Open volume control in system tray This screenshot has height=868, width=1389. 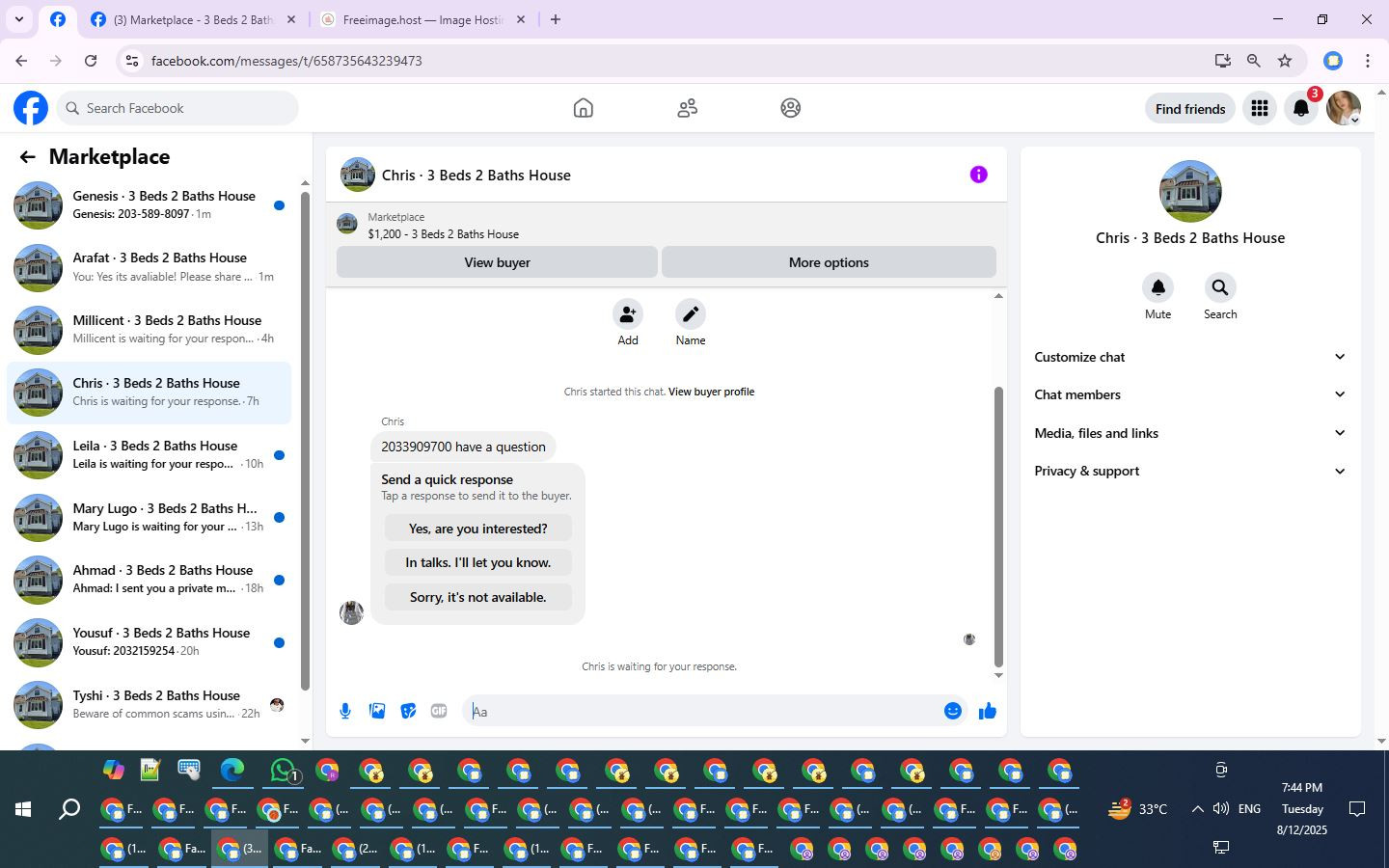click(x=1221, y=809)
